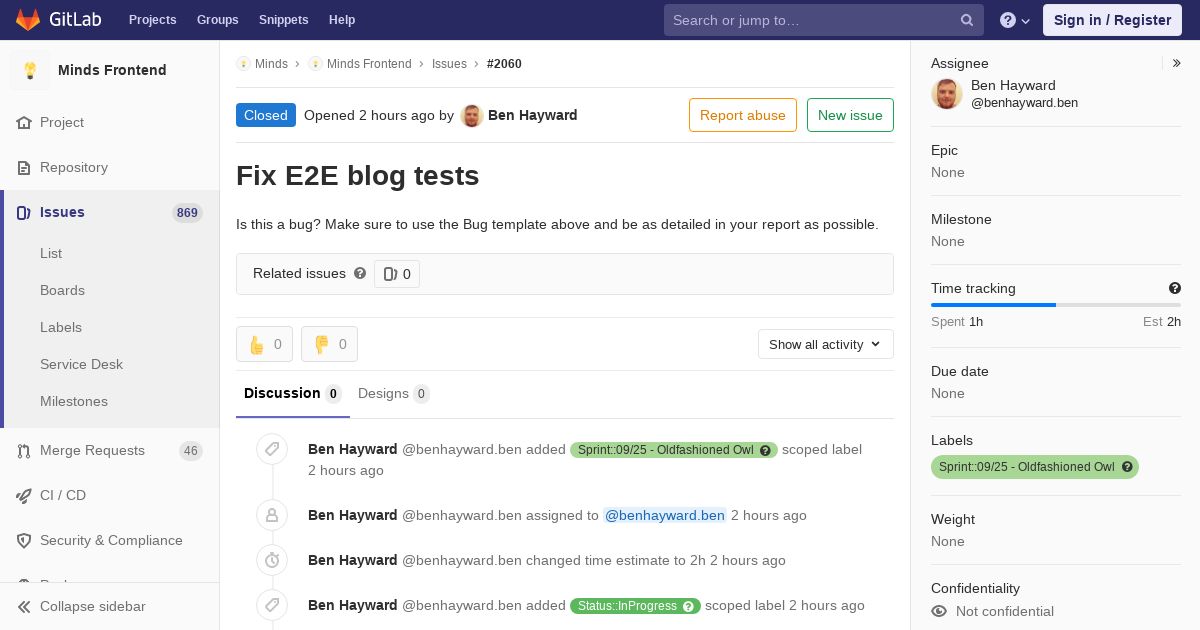1200x630 pixels.
Task: Collapse the right sidebar with double chevron
Action: pos(1177,63)
